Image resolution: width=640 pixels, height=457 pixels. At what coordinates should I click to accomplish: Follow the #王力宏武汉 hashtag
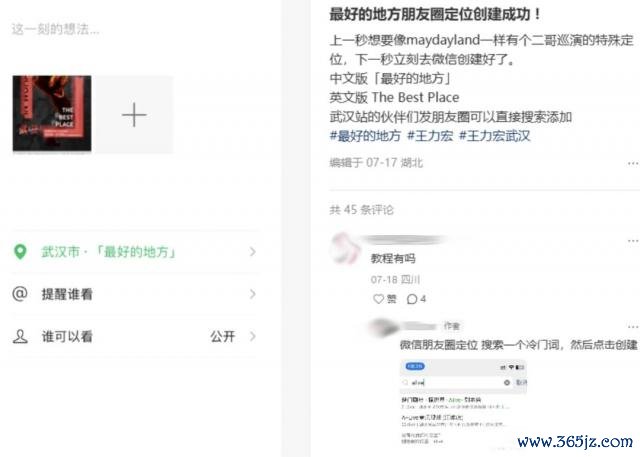(x=494, y=135)
